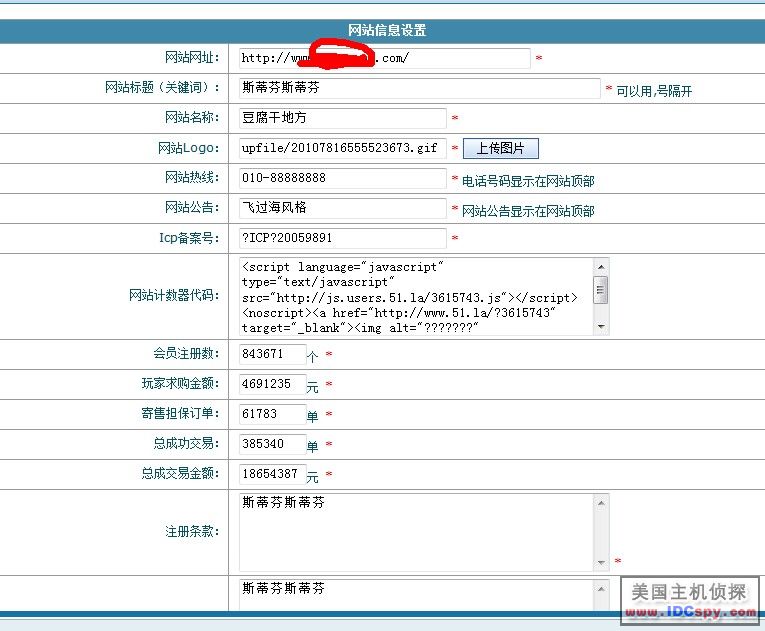The height and width of the screenshot is (631, 765).
Task: Click the counter code textarea scrollbar thumb
Action: [x=601, y=289]
